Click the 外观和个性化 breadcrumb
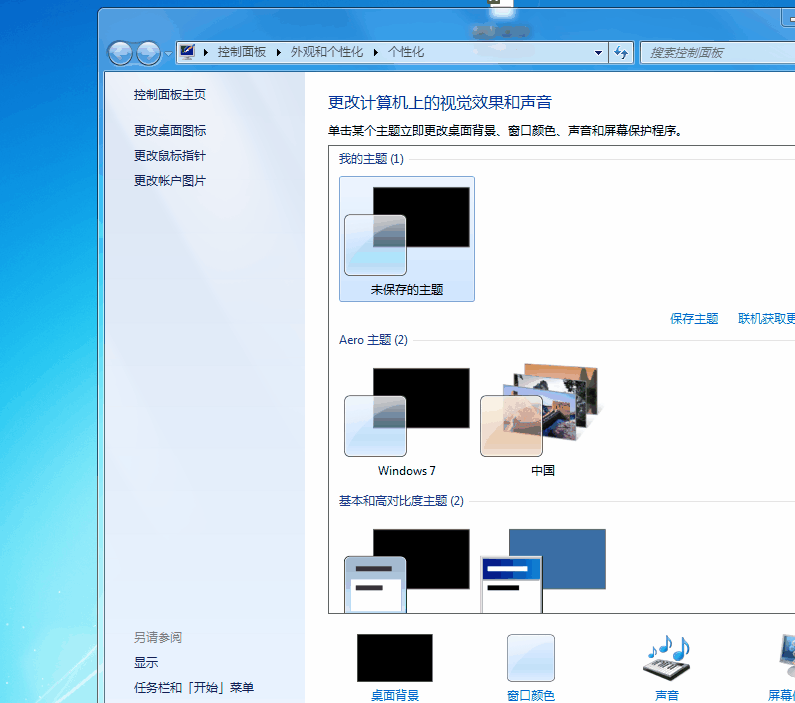Screen dimensions: 795x703 327,52
